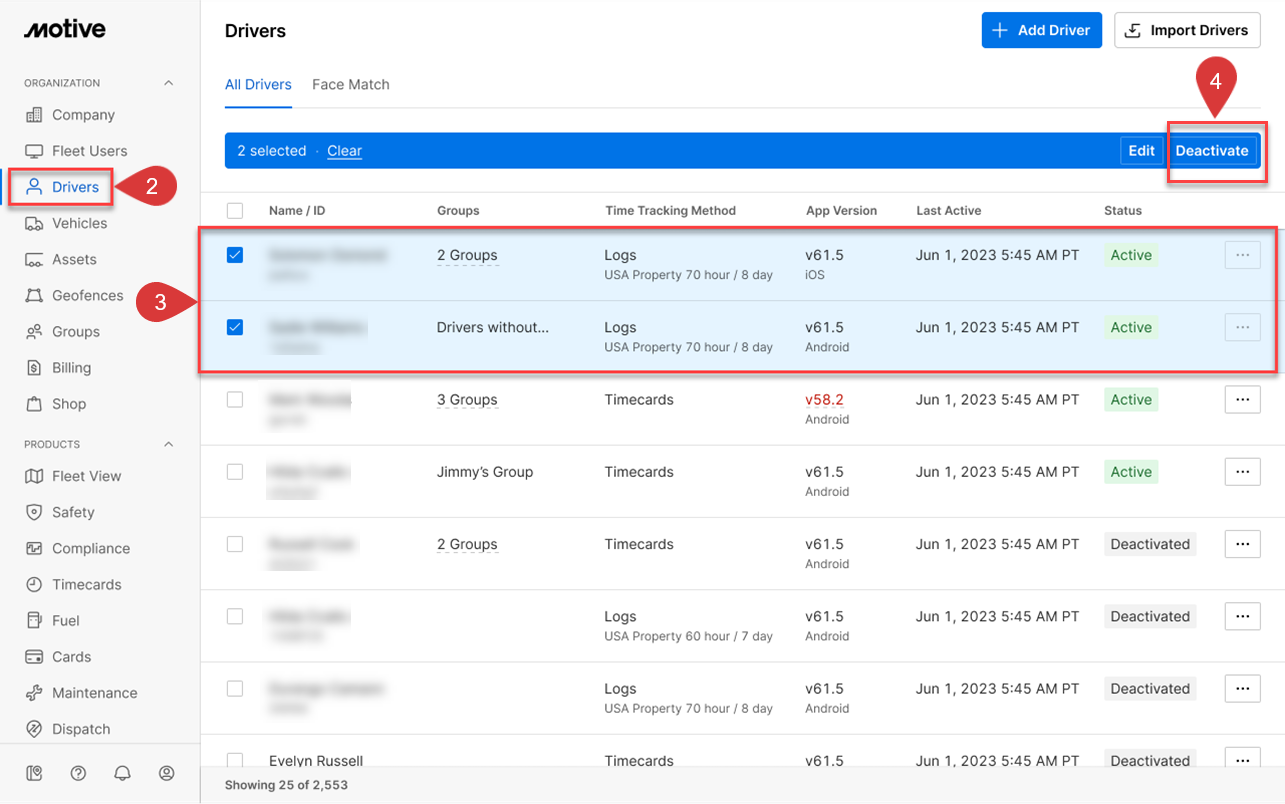
Task: Open more options for Jimmy's Group row
Action: click(x=1242, y=471)
